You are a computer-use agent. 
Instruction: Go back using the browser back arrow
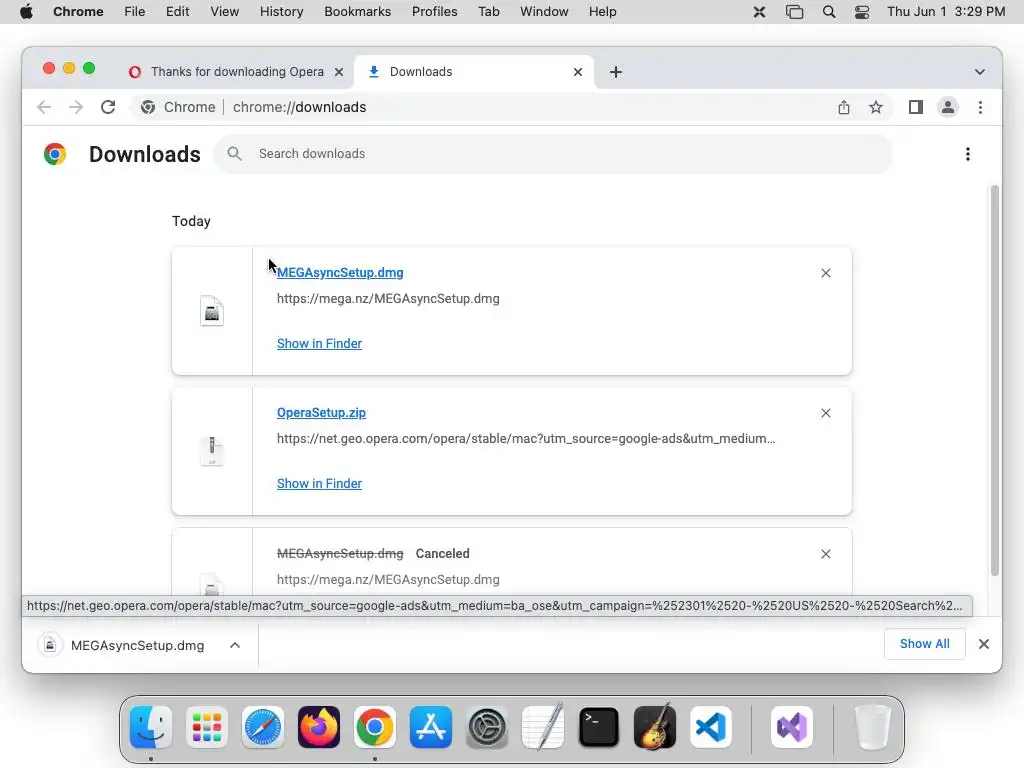[44, 107]
